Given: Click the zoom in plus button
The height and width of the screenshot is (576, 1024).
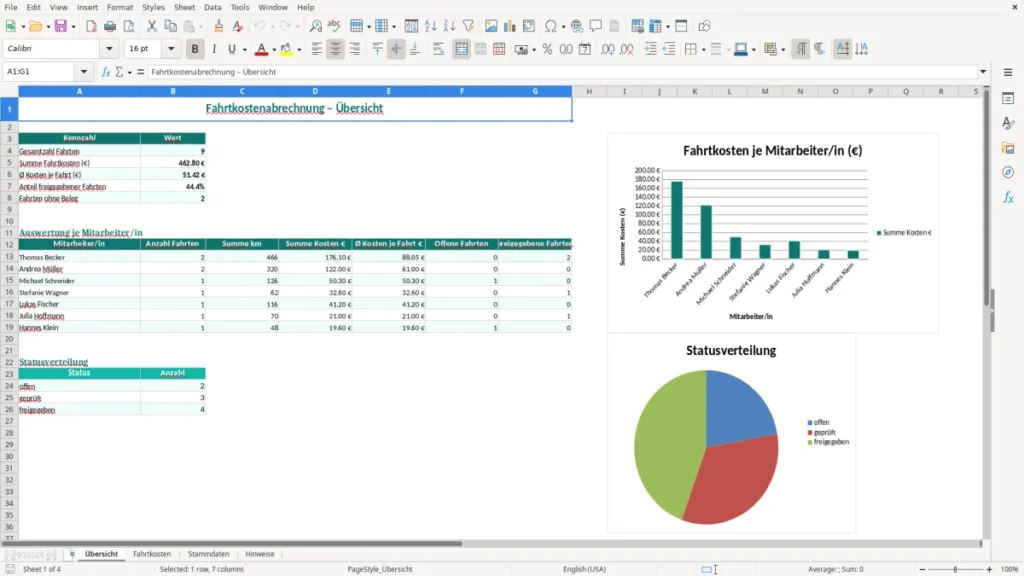Looking at the screenshot, I should click(x=989, y=569).
